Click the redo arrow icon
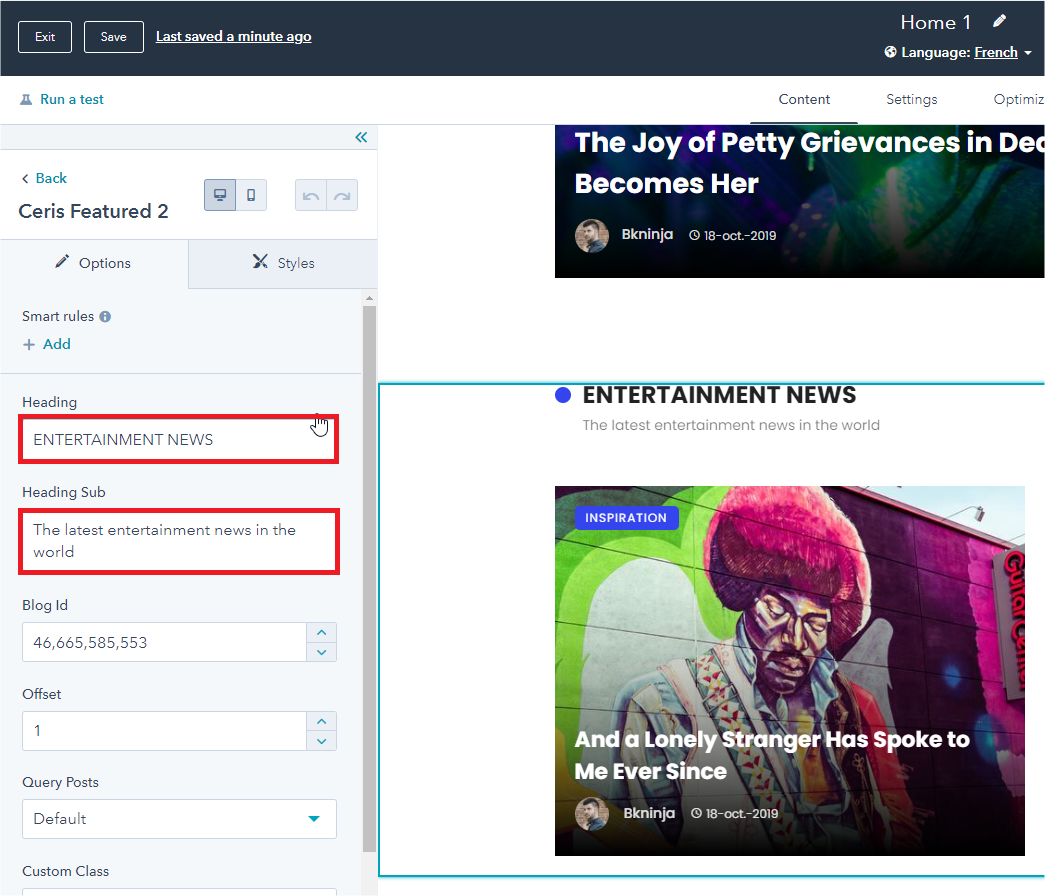 click(x=342, y=195)
